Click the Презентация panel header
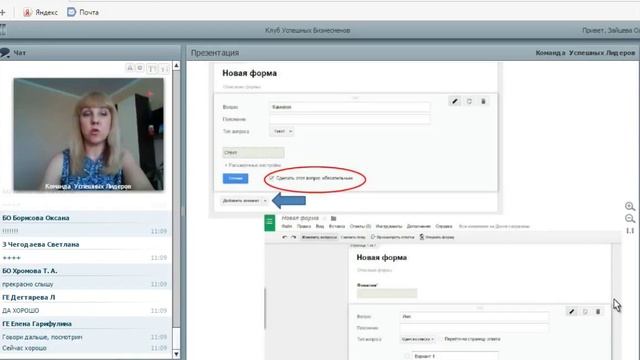Viewport: 640px width, 360px height. [x=215, y=53]
